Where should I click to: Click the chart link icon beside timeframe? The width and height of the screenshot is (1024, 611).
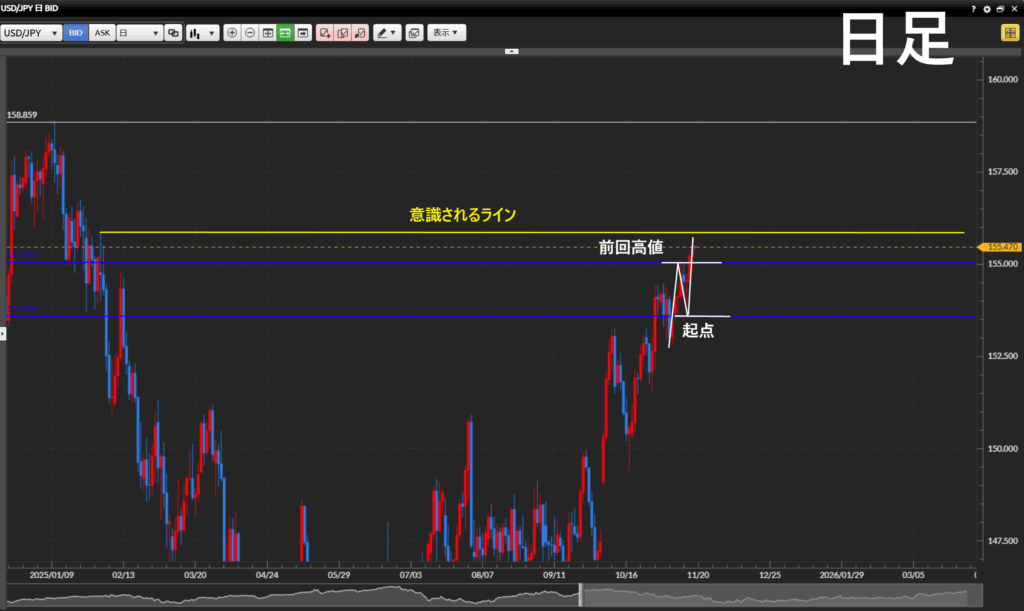point(173,33)
